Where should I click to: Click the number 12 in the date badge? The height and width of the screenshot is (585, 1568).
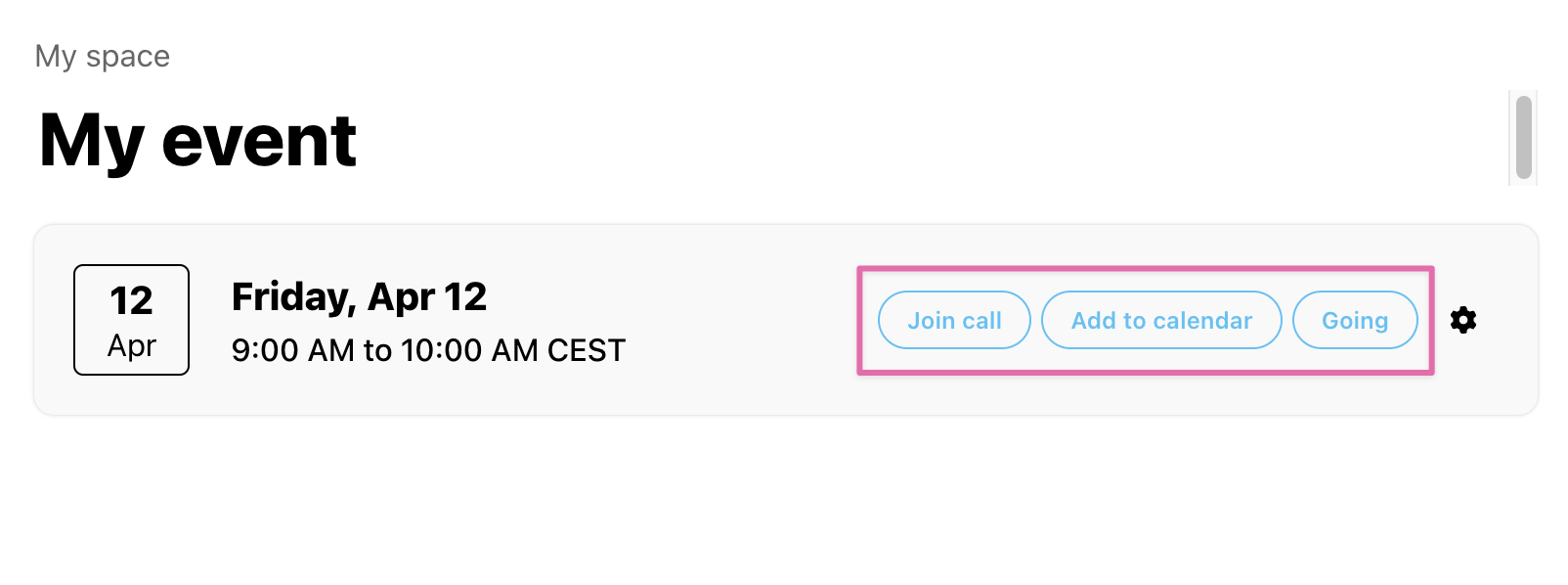[131, 301]
